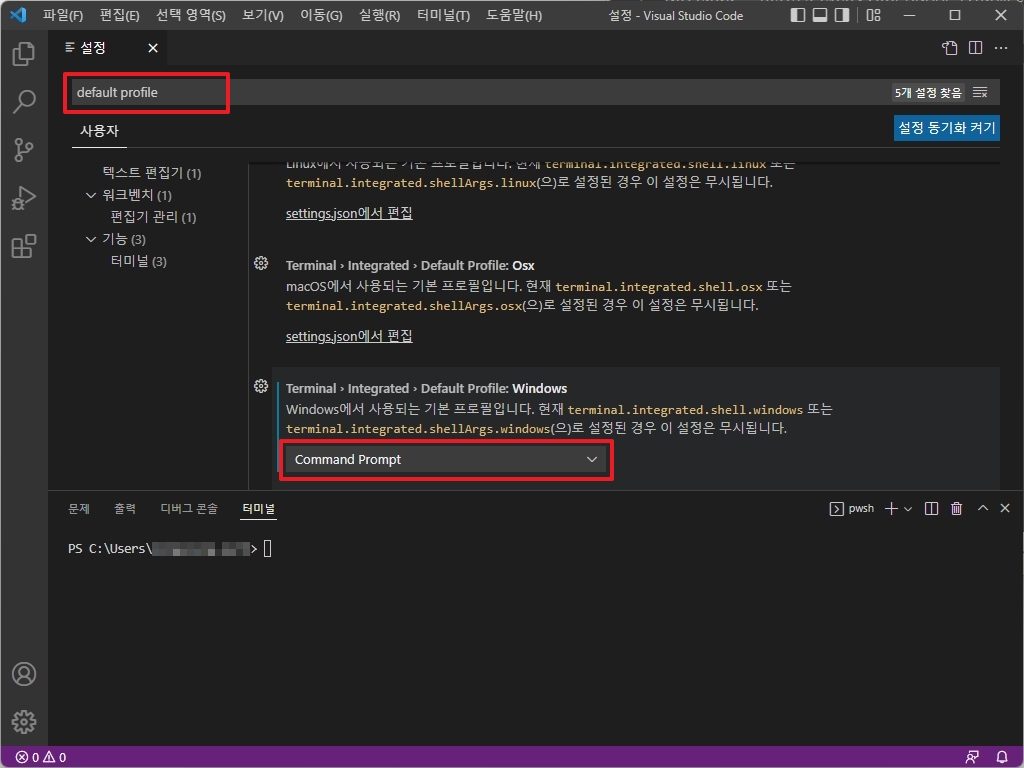Image resolution: width=1024 pixels, height=768 pixels.
Task: Click 설정 동기화 켜기 button
Action: pyautogui.click(x=946, y=128)
